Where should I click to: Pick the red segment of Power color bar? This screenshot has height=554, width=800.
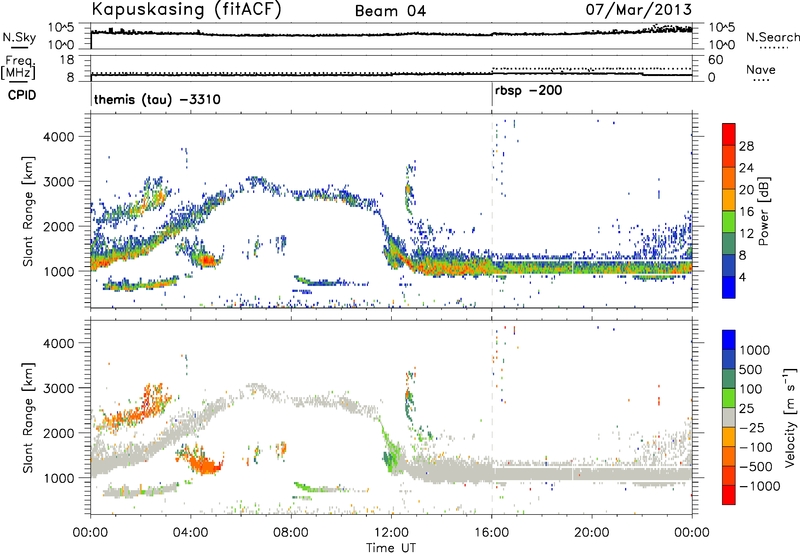729,134
